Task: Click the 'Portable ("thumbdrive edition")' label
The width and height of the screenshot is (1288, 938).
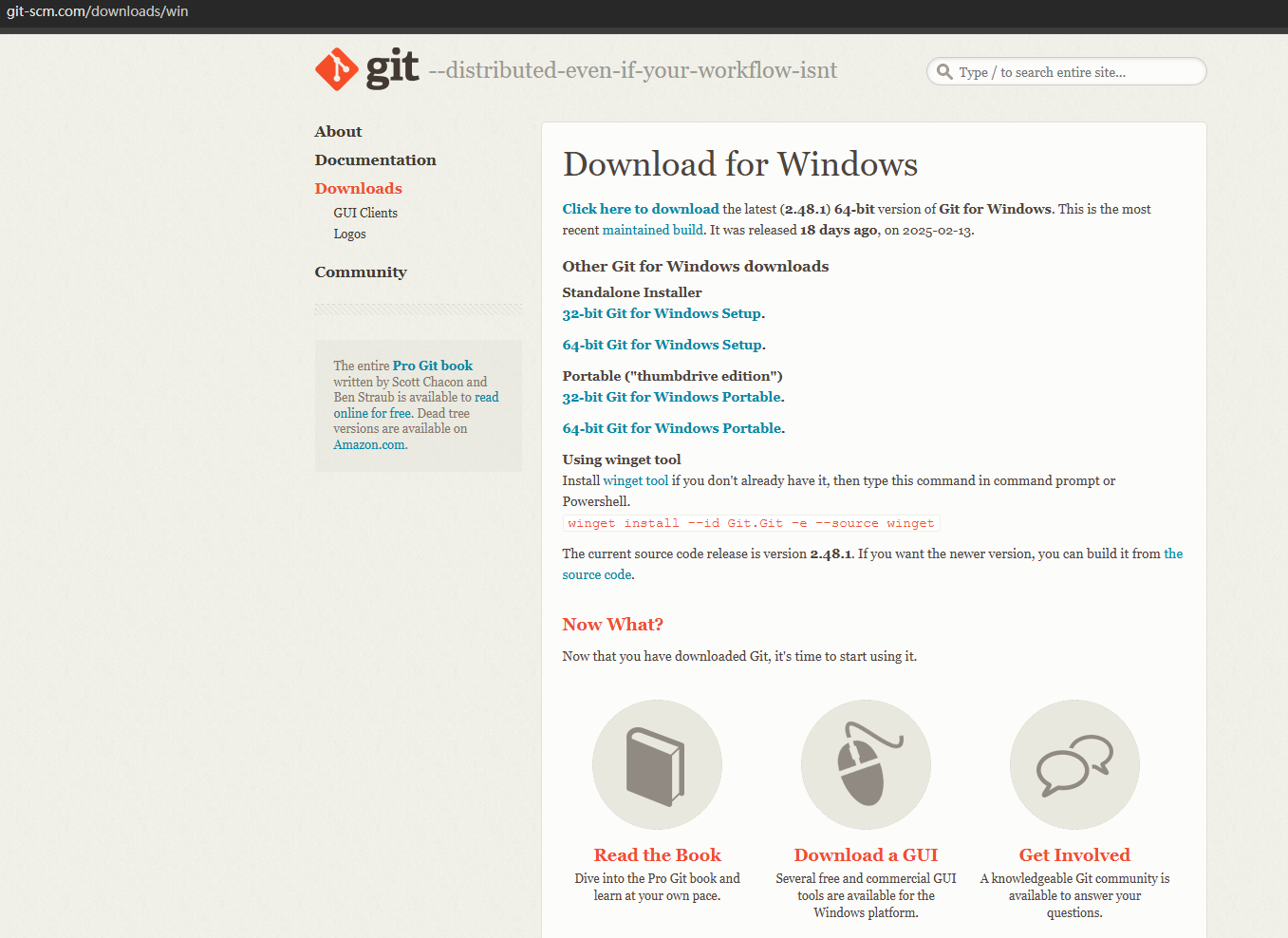Action: point(672,376)
